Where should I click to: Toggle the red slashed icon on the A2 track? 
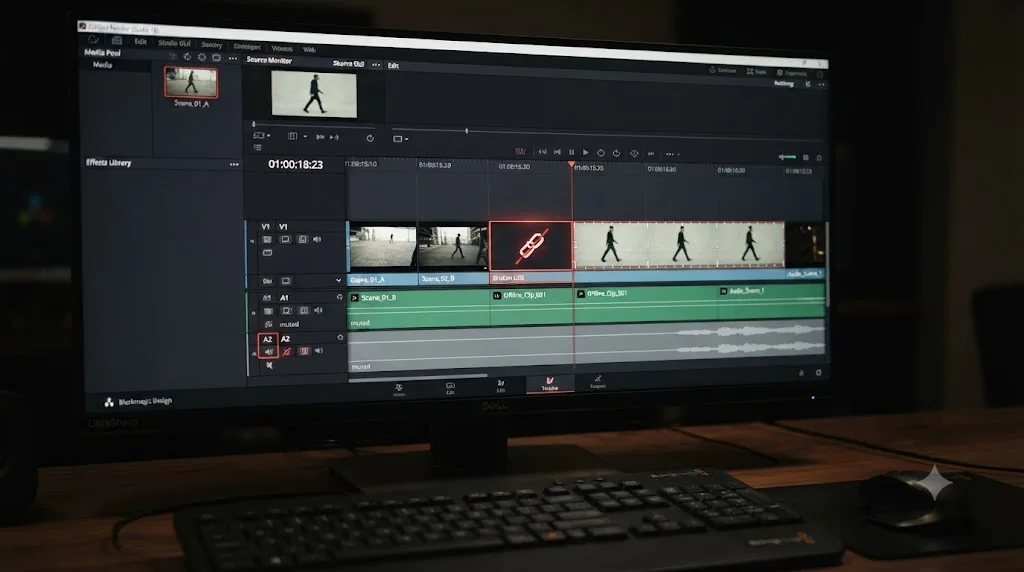coord(286,352)
